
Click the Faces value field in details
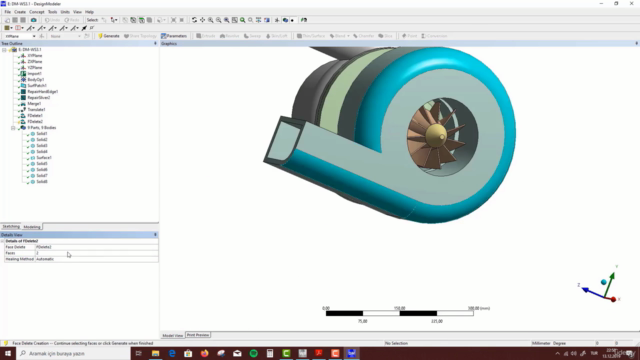pyautogui.click(x=96, y=253)
